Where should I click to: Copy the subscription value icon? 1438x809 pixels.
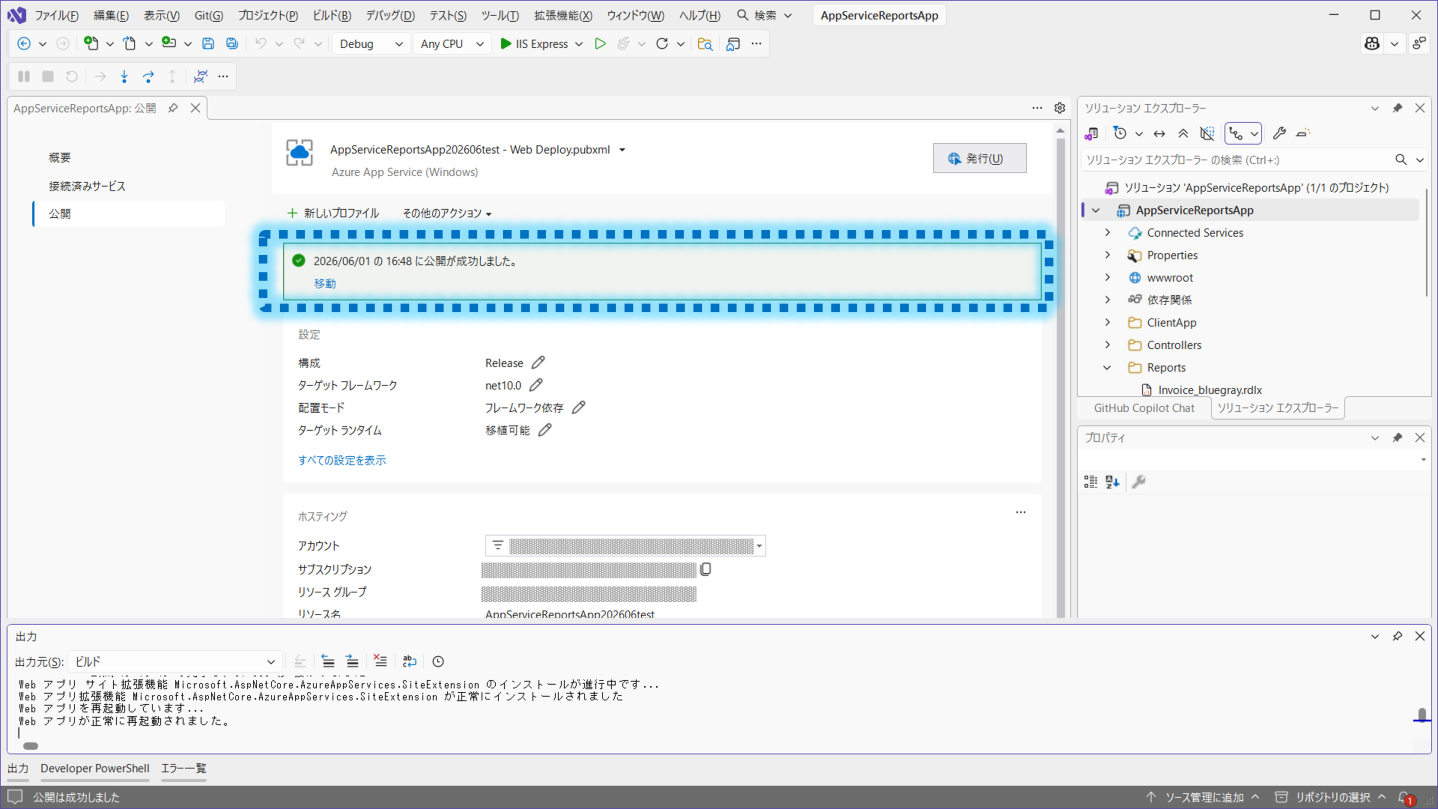[706, 569]
